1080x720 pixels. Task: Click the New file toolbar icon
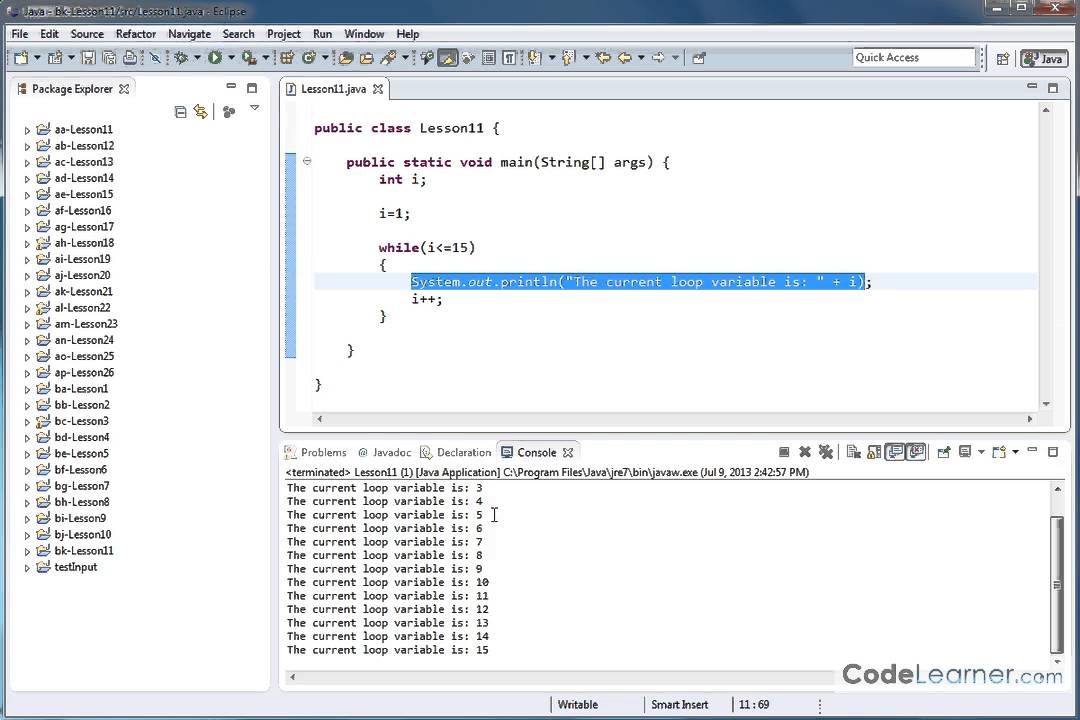pyautogui.click(x=21, y=58)
